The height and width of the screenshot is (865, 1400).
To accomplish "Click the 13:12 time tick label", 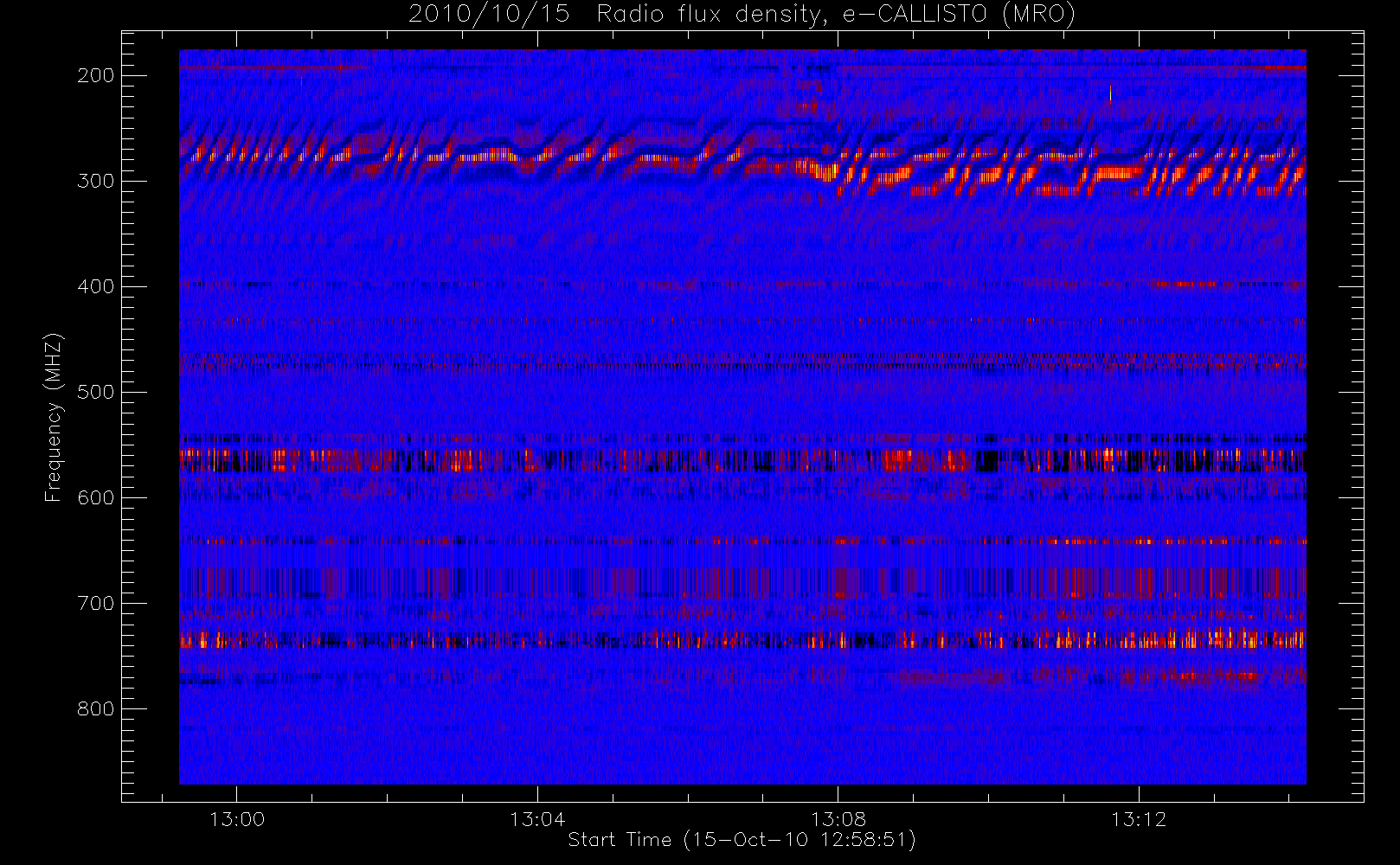I will click(1139, 819).
